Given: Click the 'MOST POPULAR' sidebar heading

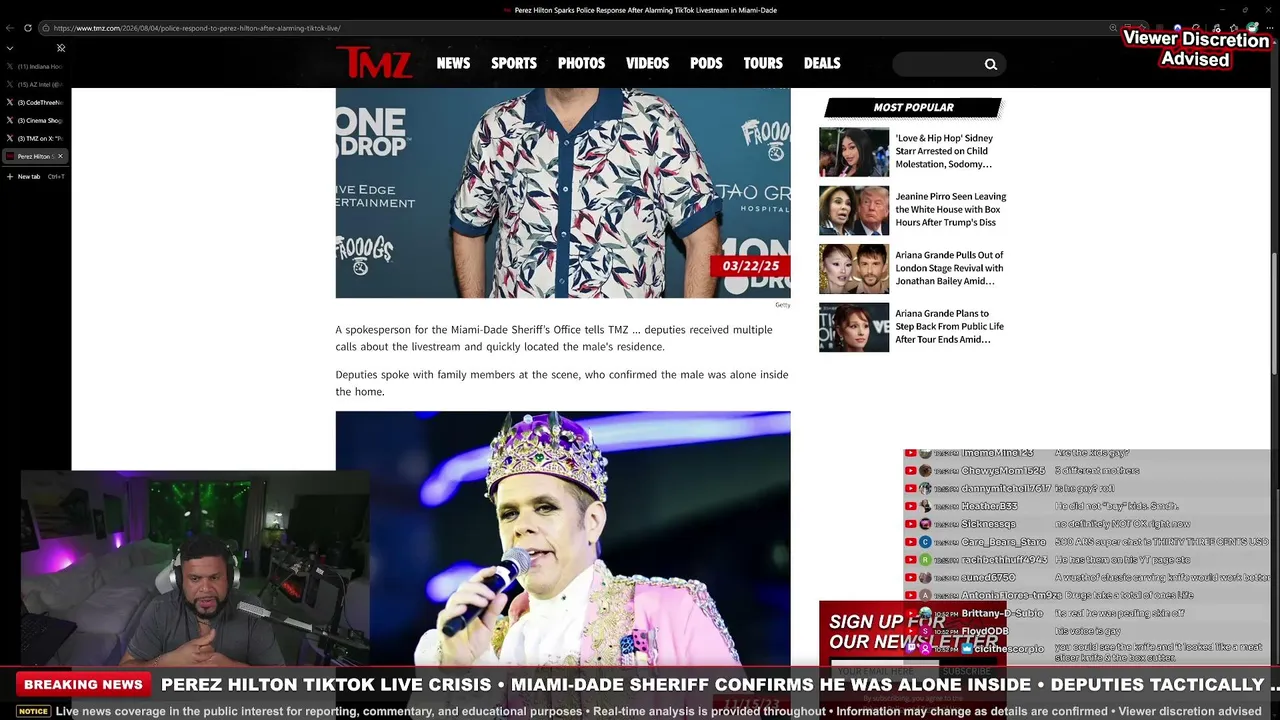Looking at the screenshot, I should point(913,108).
